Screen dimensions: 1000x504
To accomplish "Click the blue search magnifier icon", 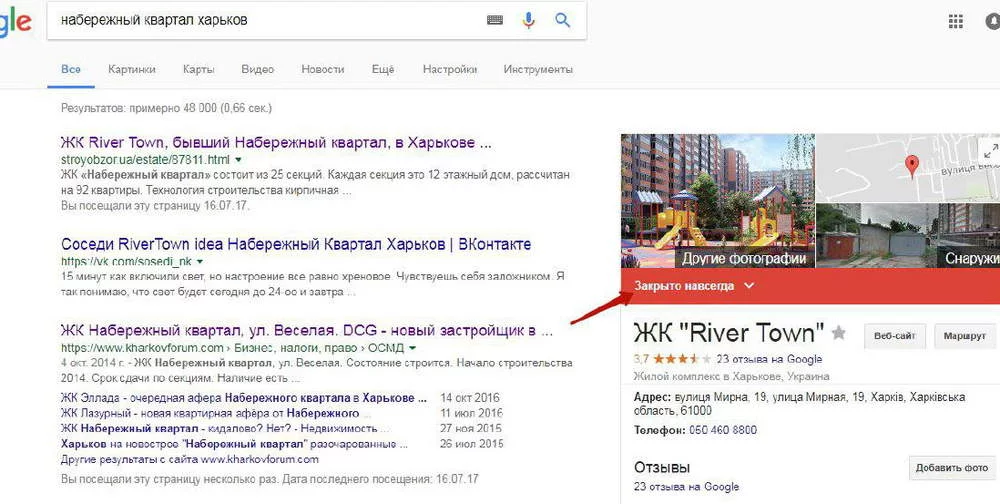I will pyautogui.click(x=562, y=20).
